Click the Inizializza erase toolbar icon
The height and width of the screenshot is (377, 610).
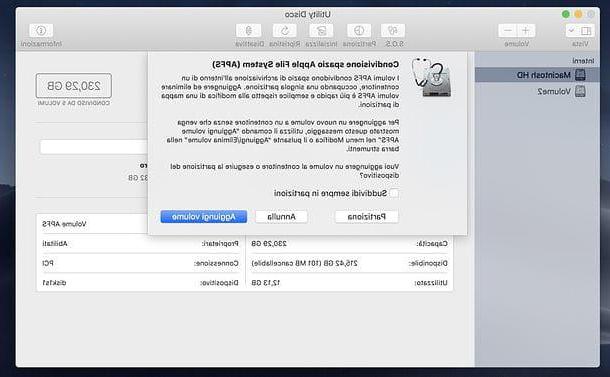(x=321, y=30)
